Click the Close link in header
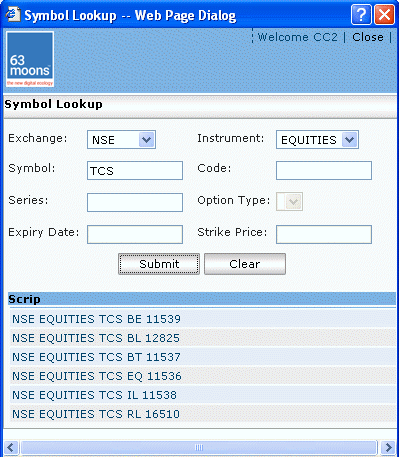Image resolution: width=399 pixels, height=457 pixels. [x=368, y=37]
